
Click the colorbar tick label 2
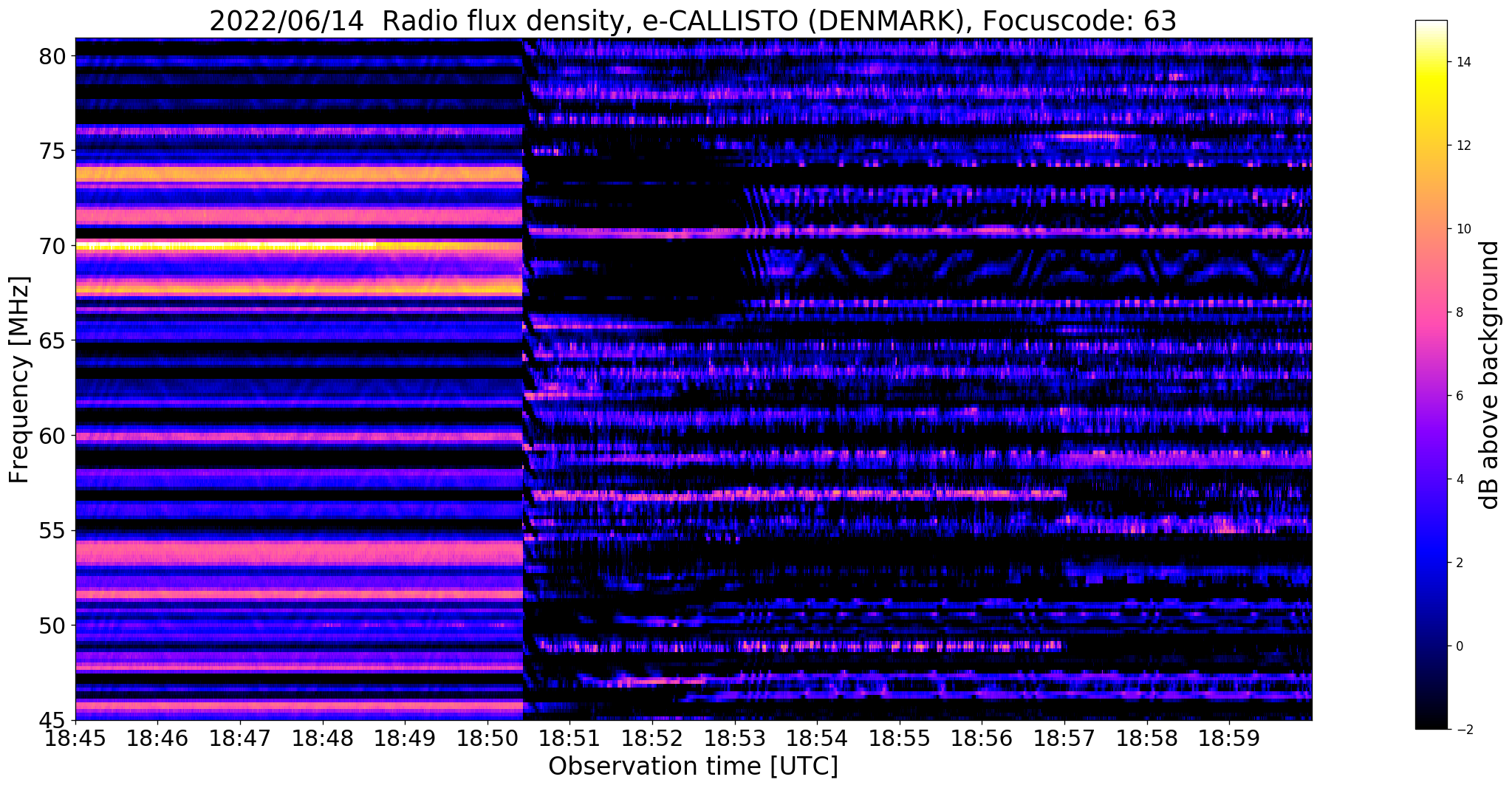pos(1460,563)
